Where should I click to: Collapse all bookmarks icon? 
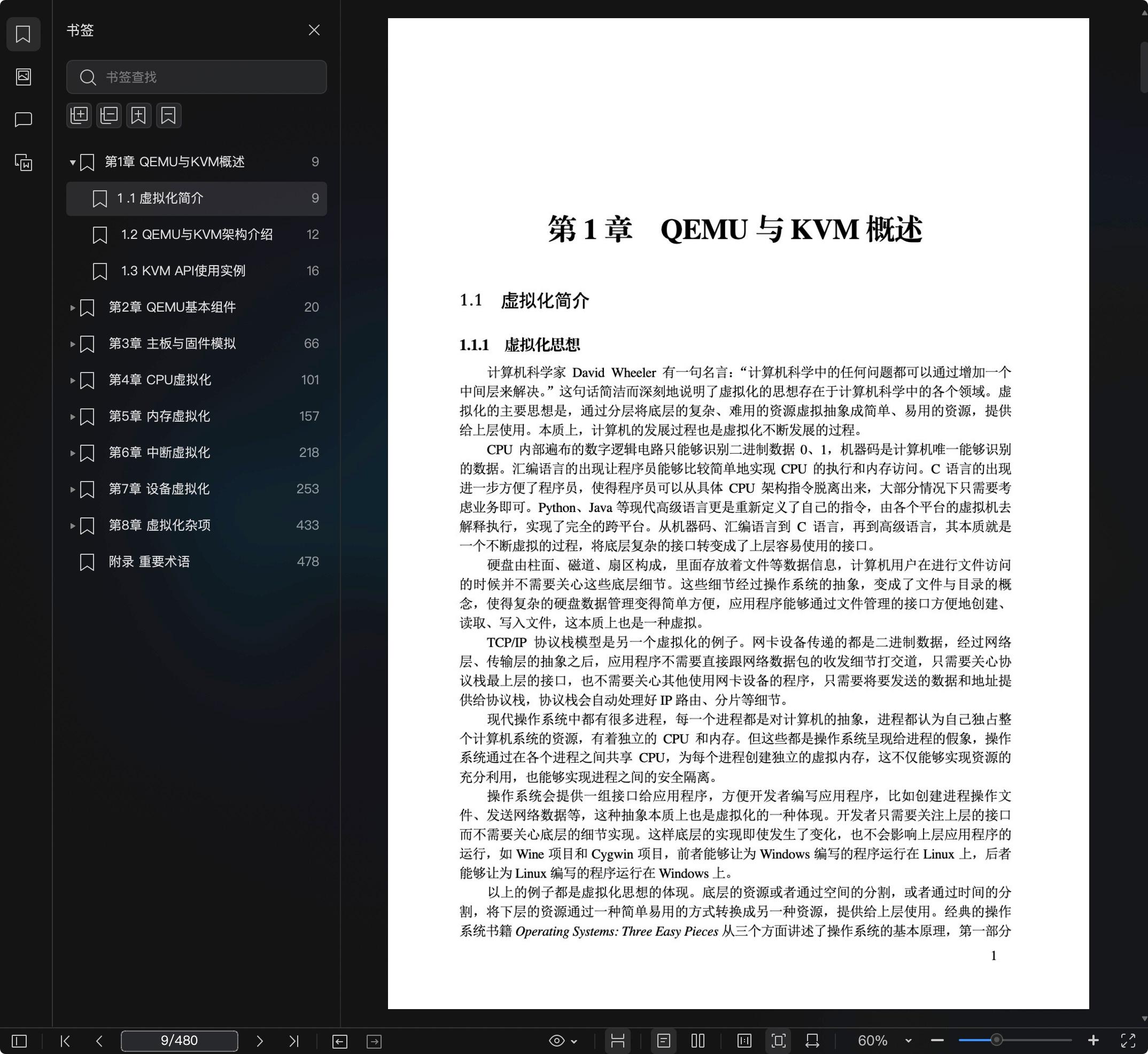pos(109,115)
